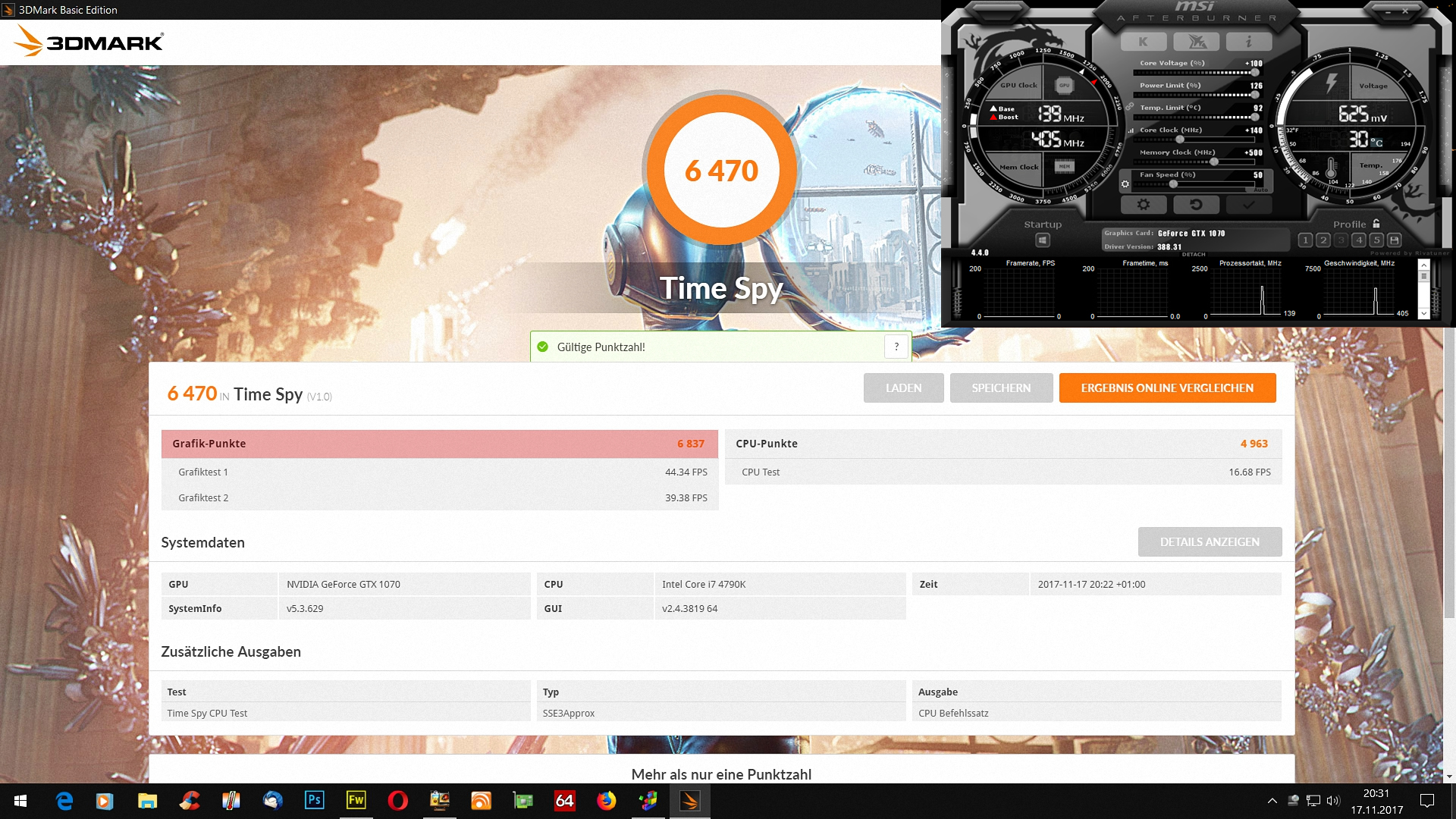Select Afterburner profile slot 1

pyautogui.click(x=1305, y=240)
